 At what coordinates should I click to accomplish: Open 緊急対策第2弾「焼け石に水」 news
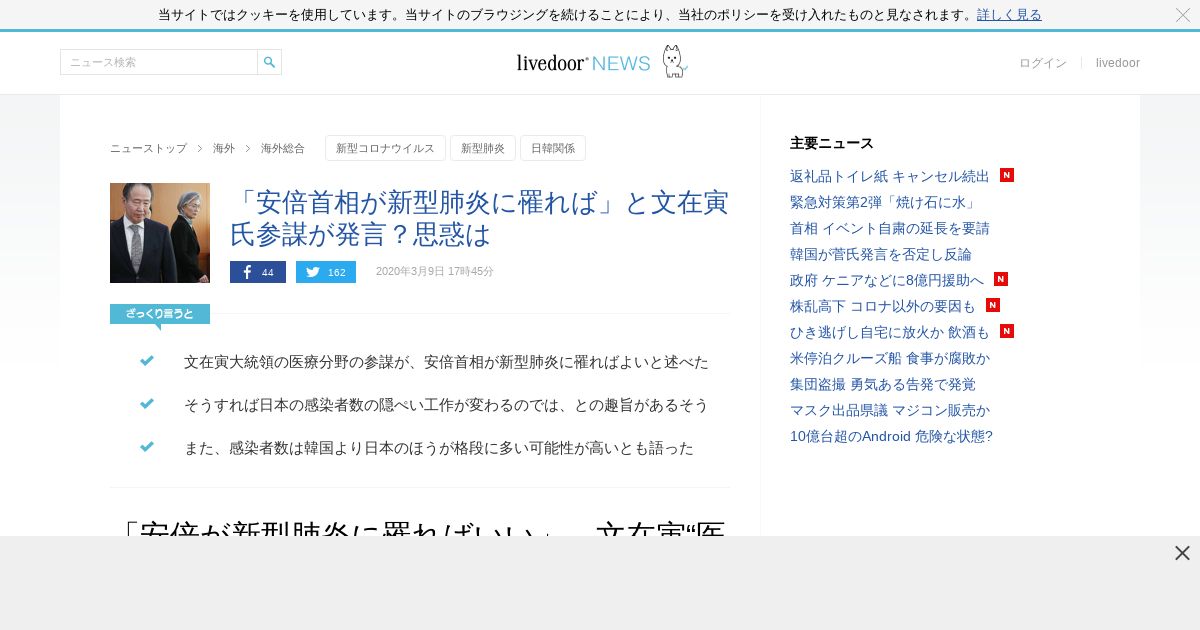point(883,202)
